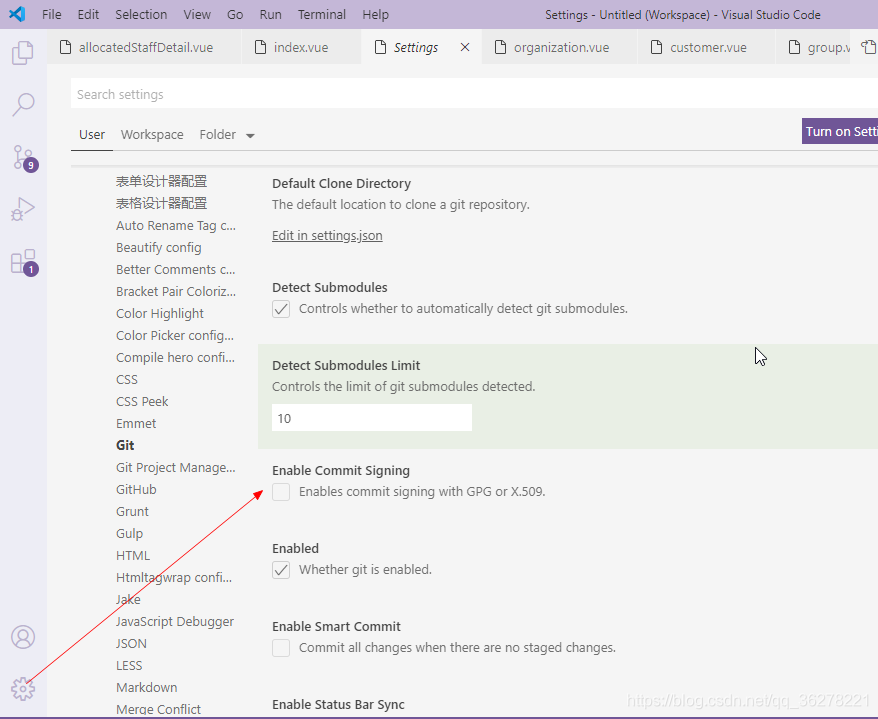Viewport: 878px width, 719px height.
Task: Select Bracket Pair Colorizer entry
Action: (x=176, y=292)
